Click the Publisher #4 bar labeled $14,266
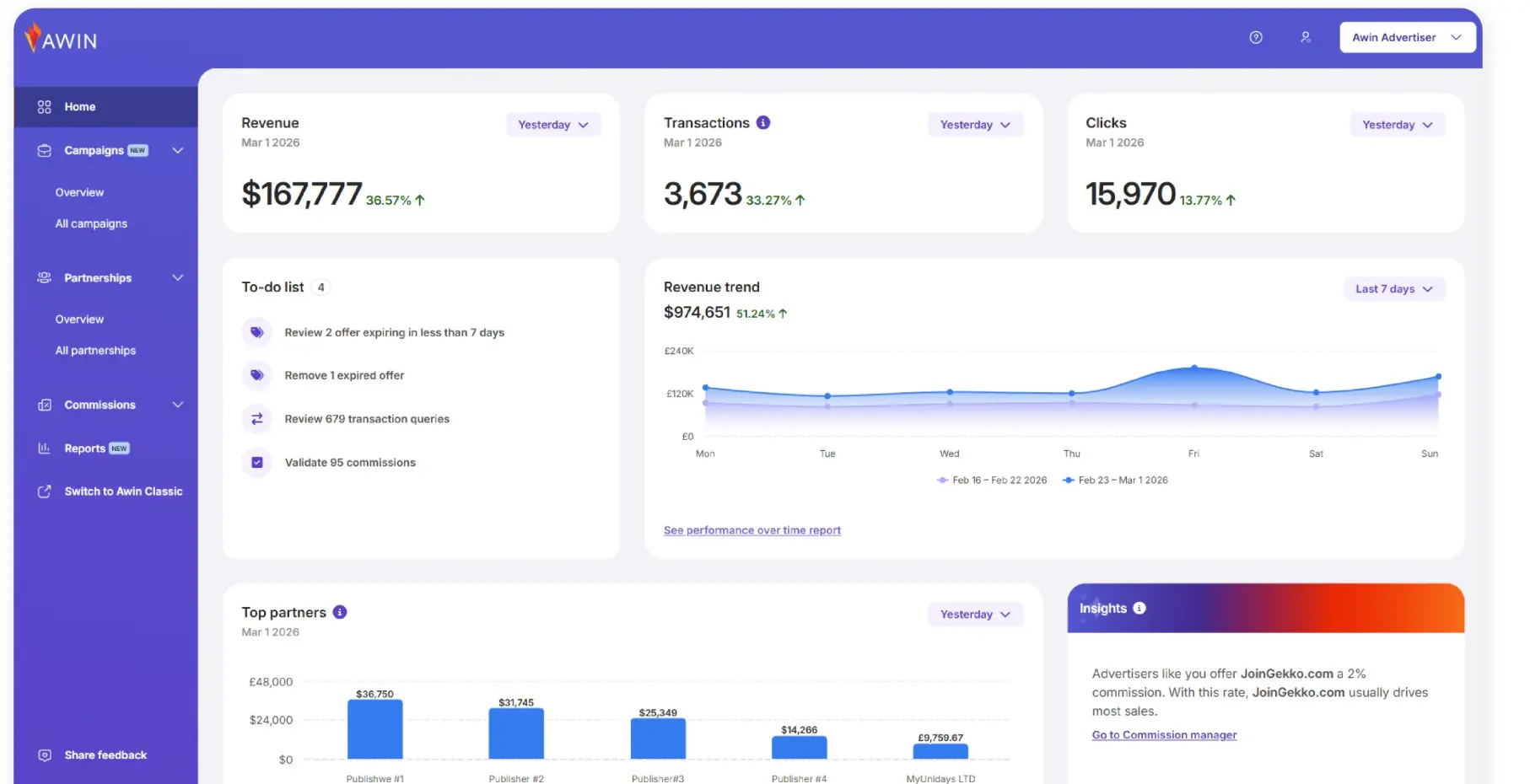 click(x=800, y=748)
